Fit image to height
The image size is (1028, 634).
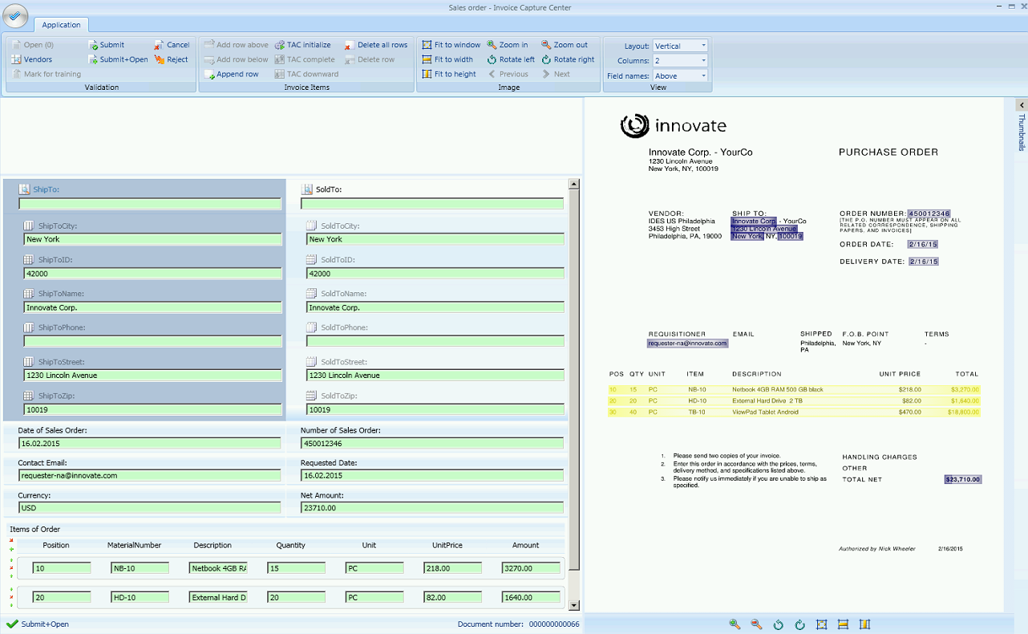pos(449,74)
